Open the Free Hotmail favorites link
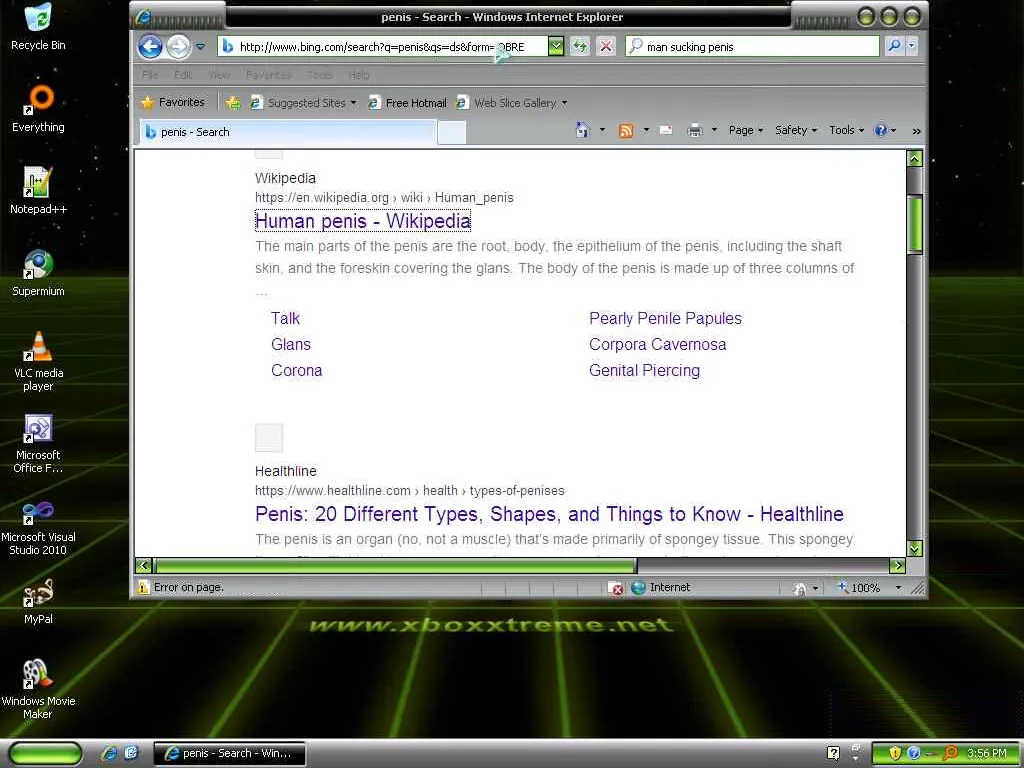 tap(408, 103)
